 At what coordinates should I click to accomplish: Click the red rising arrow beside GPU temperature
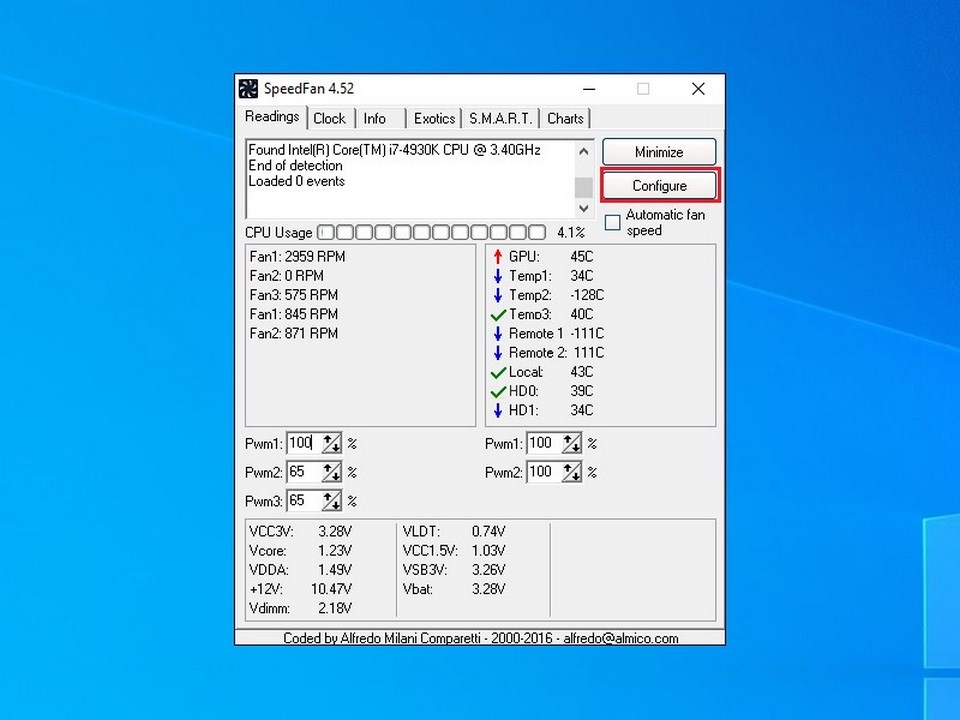pos(498,256)
